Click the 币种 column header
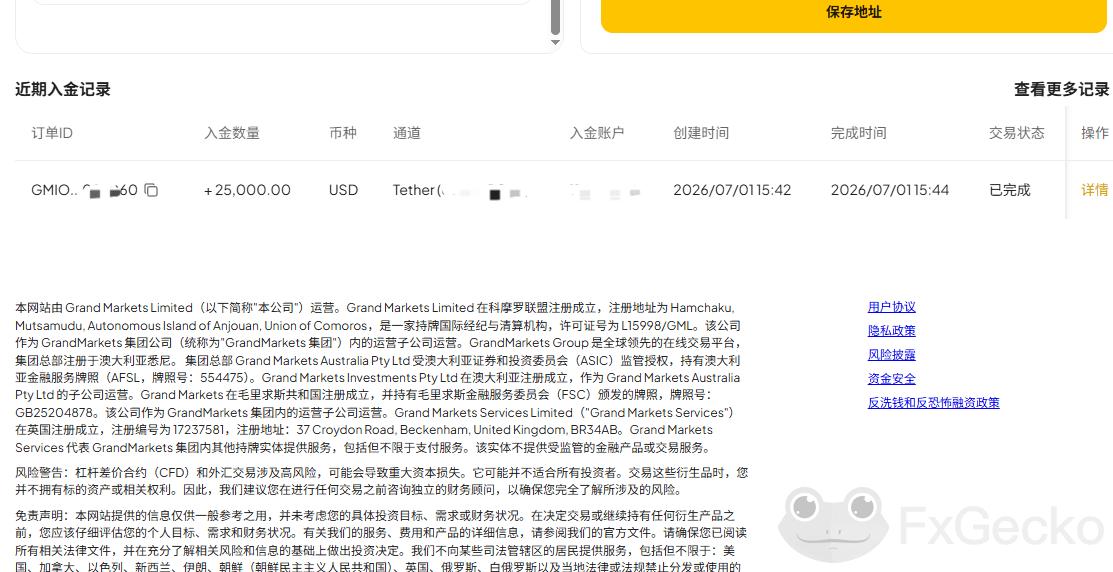Image resolution: width=1113 pixels, height=572 pixels. [x=343, y=133]
